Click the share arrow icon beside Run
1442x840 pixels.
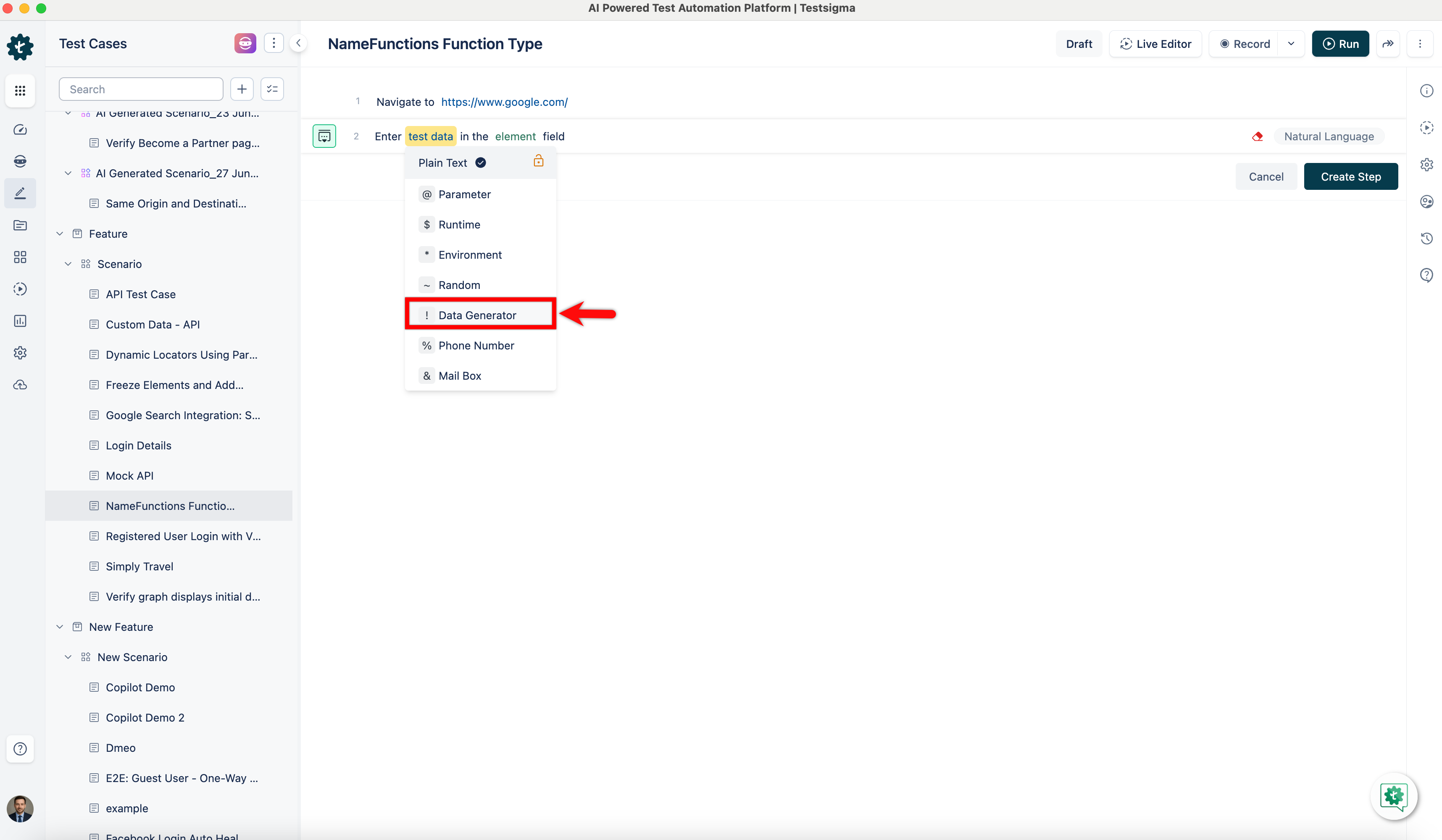(x=1388, y=44)
